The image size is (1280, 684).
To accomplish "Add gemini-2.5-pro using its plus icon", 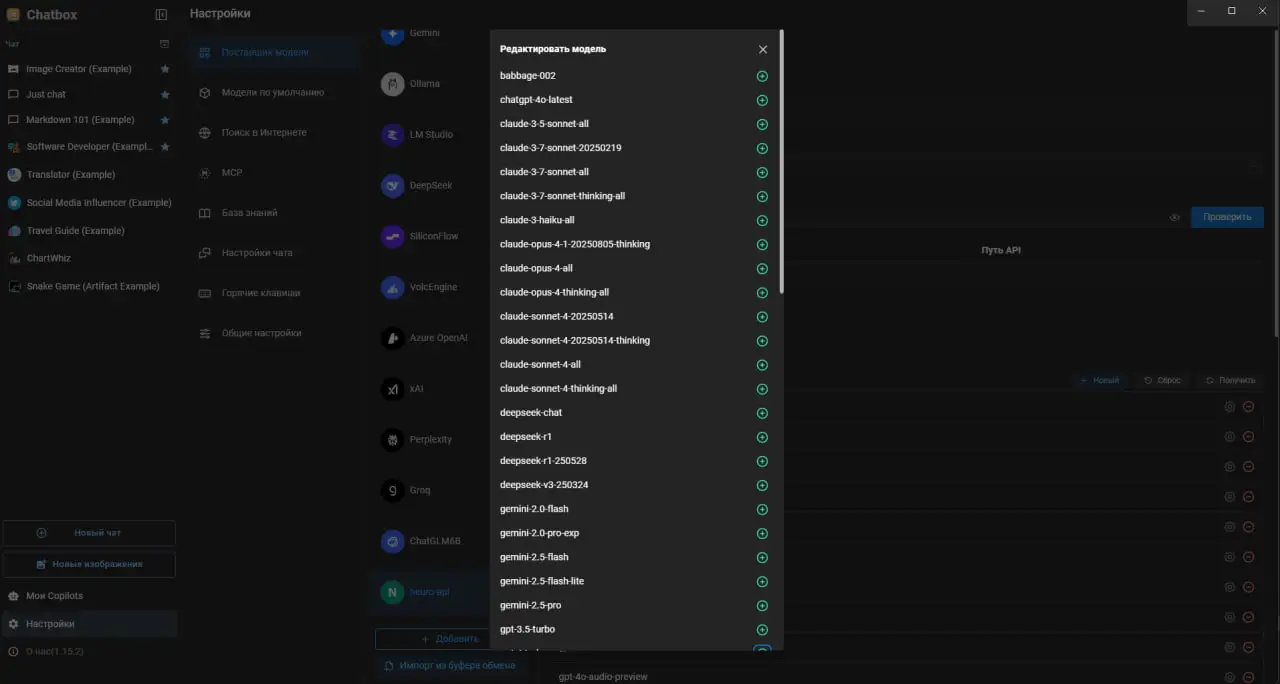I will pos(762,606).
